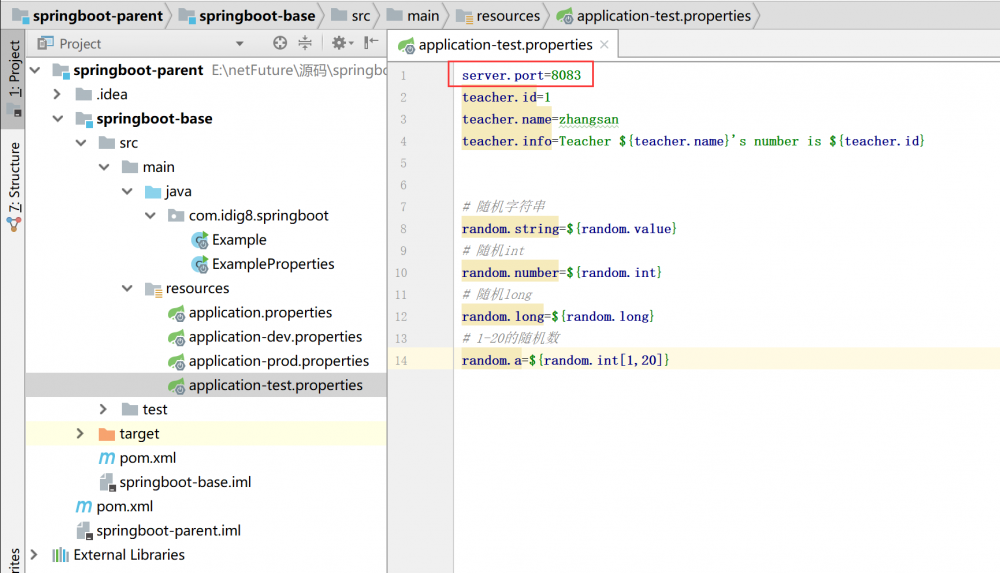1000x573 pixels.
Task: Click line 1 server.port=8083 in editor
Action: point(521,76)
